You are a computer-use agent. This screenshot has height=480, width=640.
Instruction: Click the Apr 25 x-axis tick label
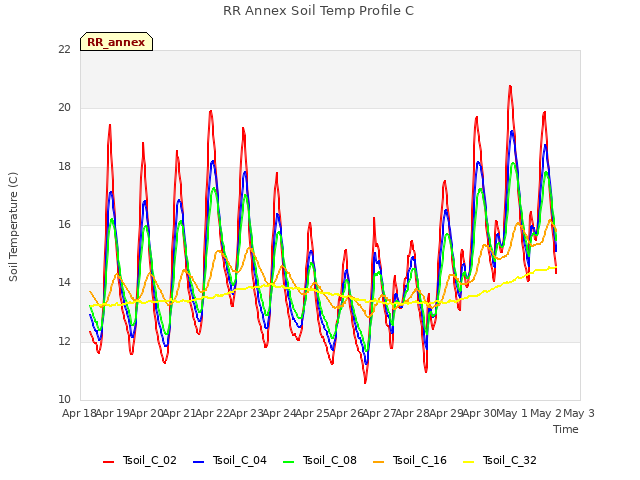pyautogui.click(x=313, y=413)
